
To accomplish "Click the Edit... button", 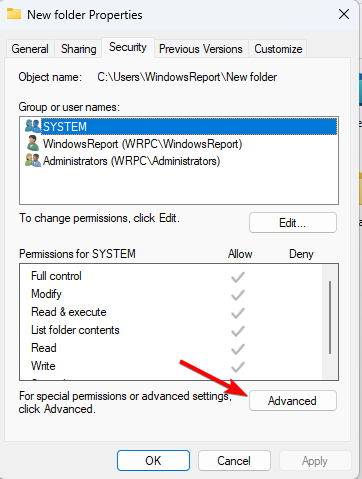I will pyautogui.click(x=293, y=222).
